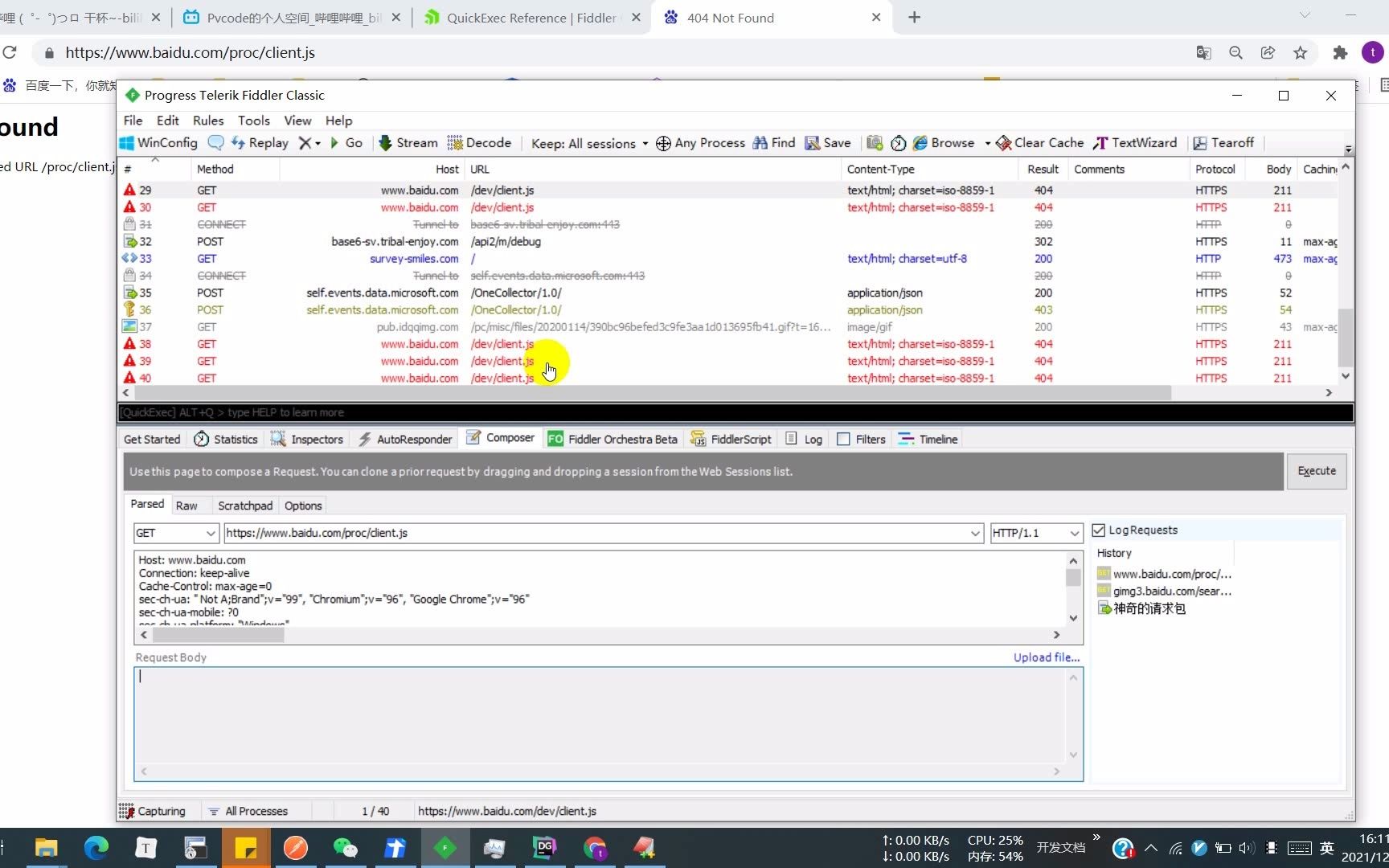Save sessions with Save button
This screenshot has width=1389, height=868.
[828, 142]
